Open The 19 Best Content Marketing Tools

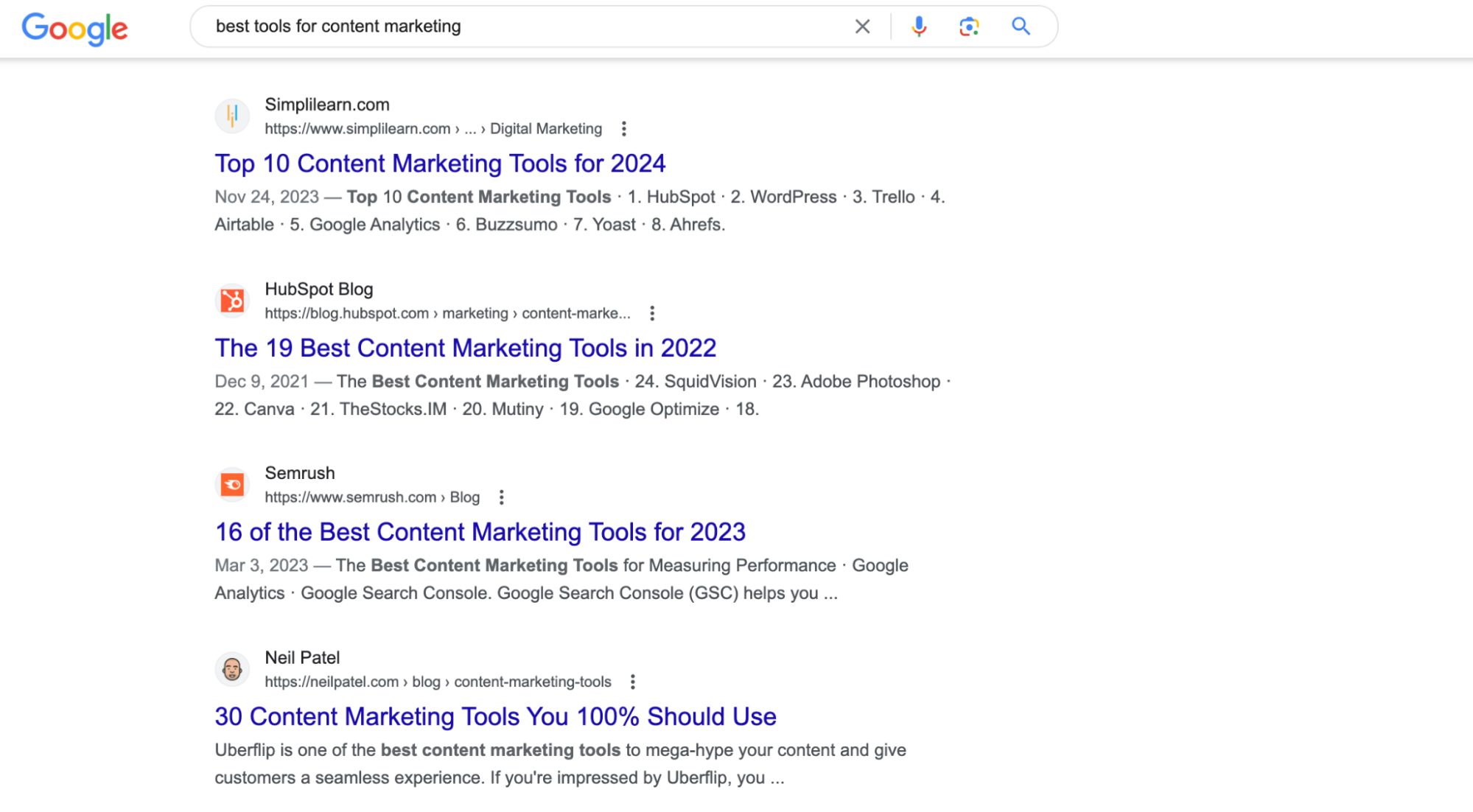click(465, 348)
